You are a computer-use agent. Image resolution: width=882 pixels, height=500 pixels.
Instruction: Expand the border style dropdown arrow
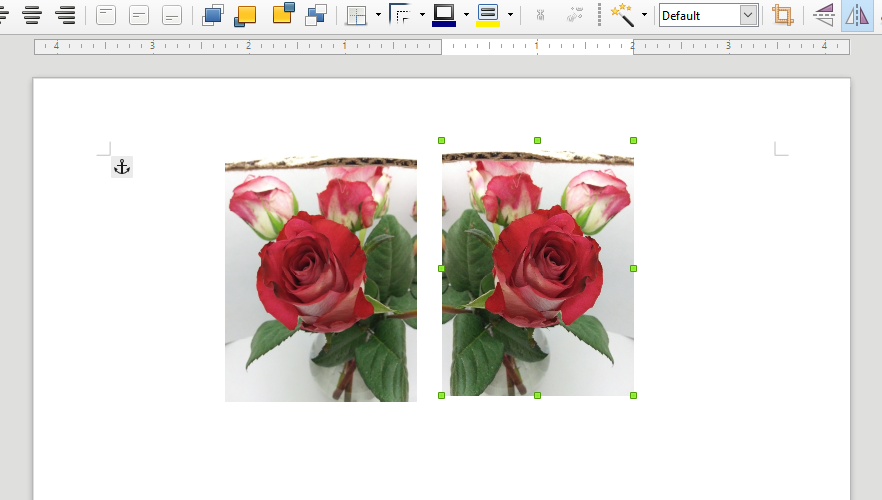[x=422, y=15]
